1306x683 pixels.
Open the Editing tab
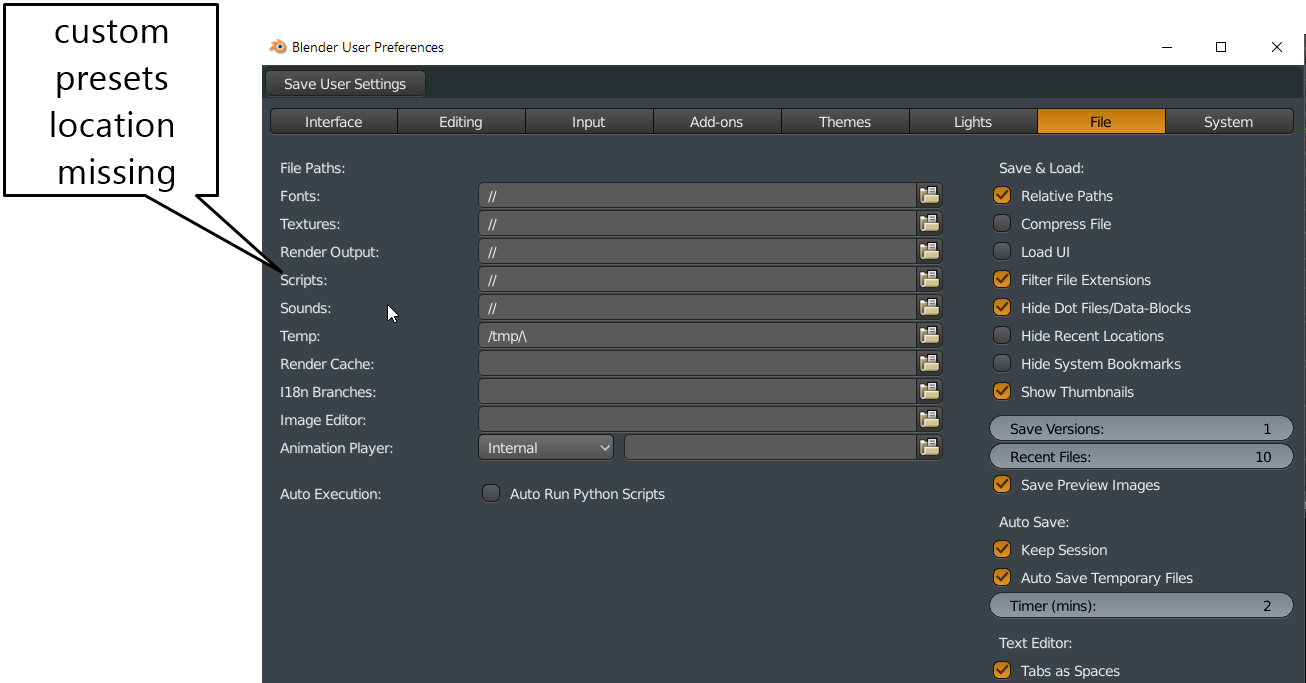click(461, 122)
